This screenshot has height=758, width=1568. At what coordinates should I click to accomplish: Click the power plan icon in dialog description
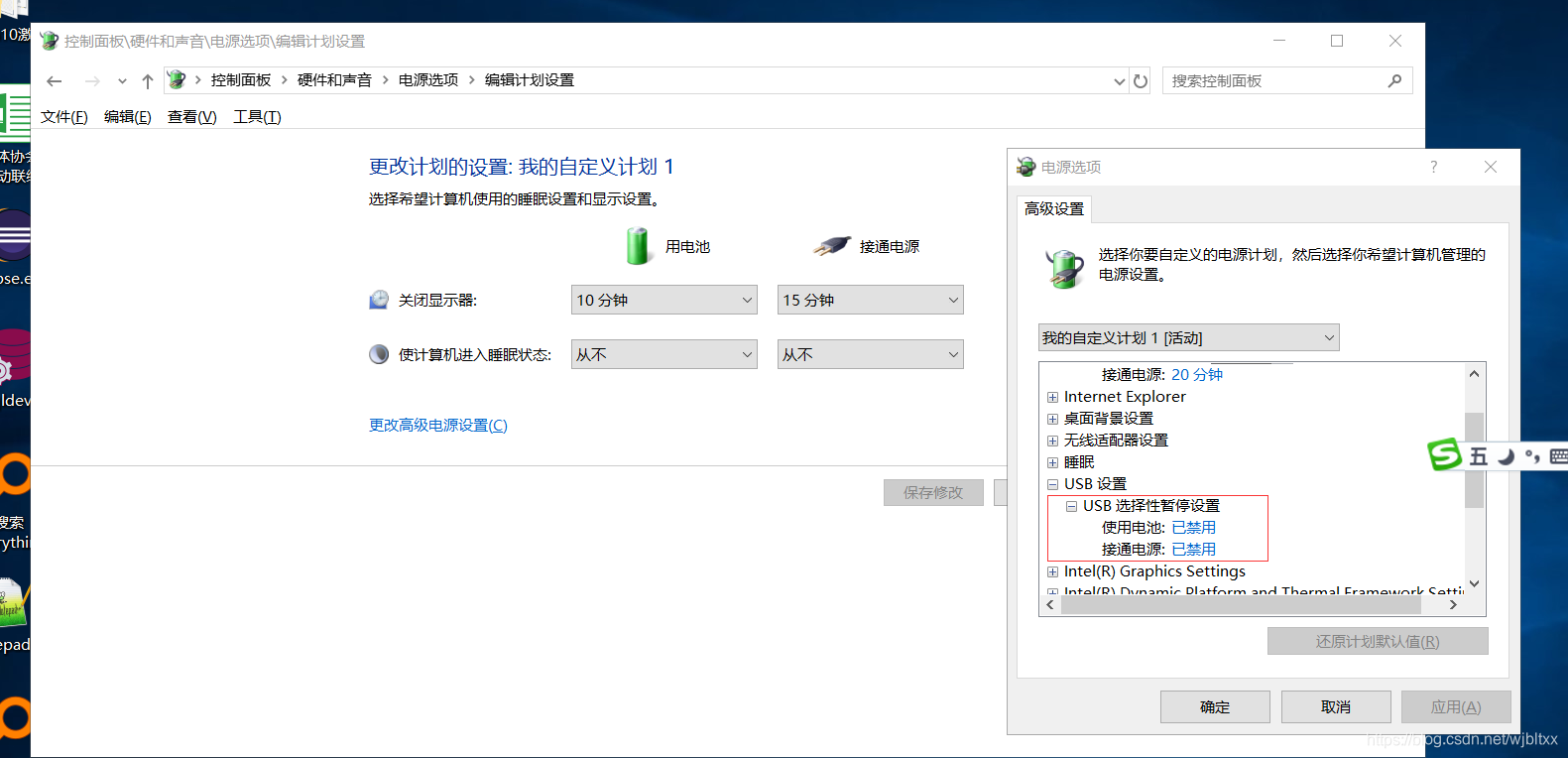point(1065,268)
